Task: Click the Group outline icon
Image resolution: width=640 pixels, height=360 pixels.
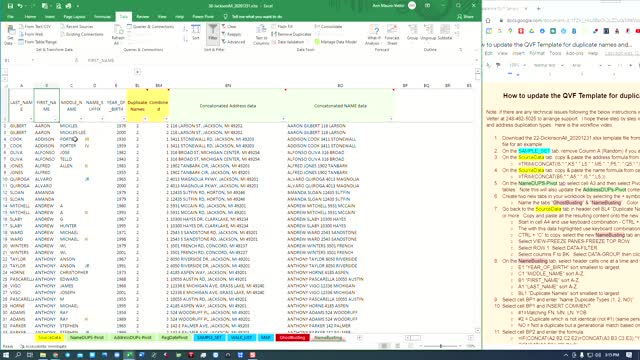Action: coord(412,32)
